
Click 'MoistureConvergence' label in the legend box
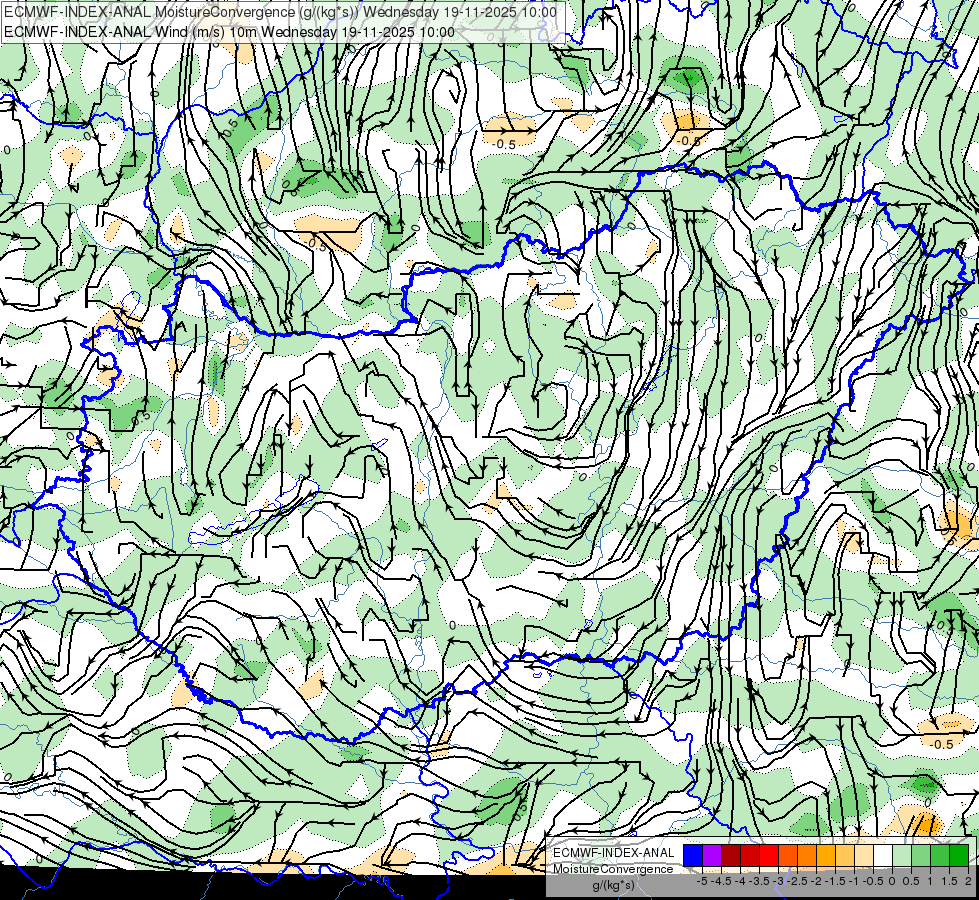click(x=613, y=869)
